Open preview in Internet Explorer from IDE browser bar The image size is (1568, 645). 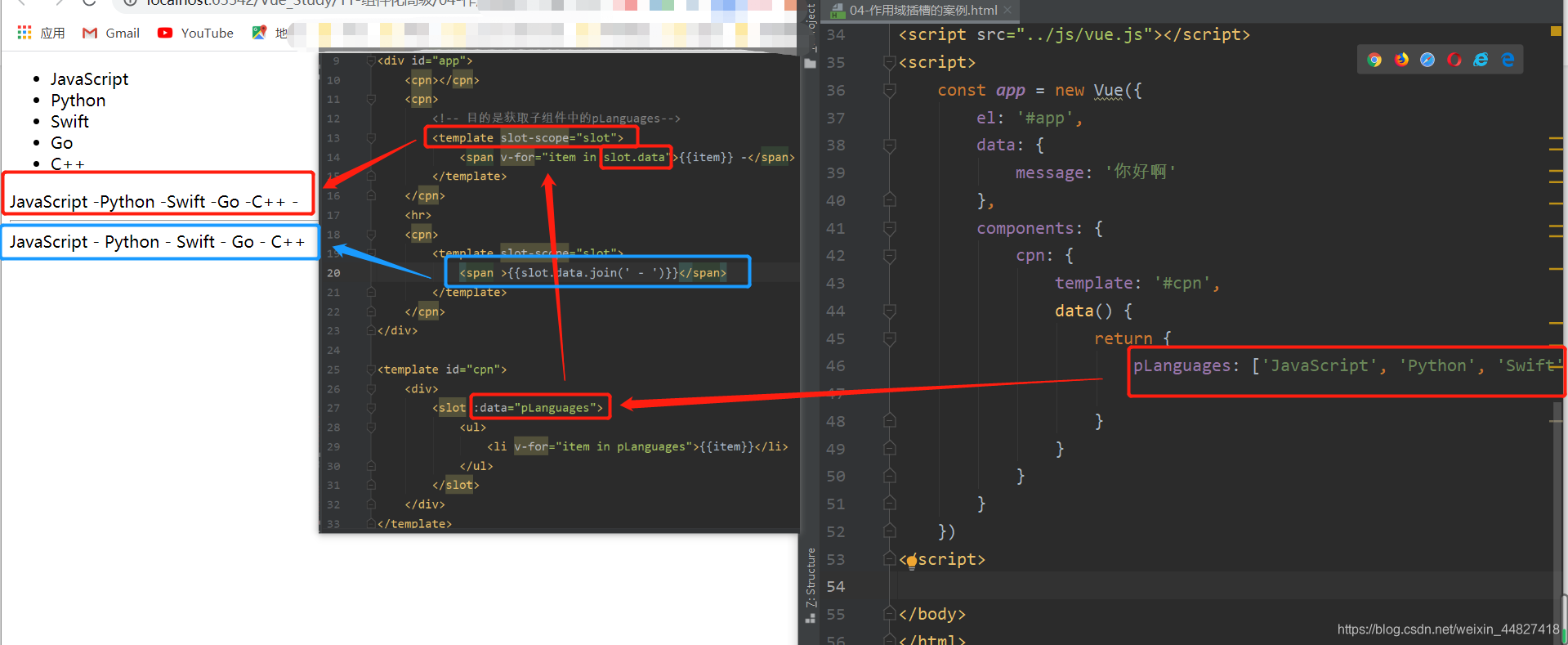click(1481, 60)
